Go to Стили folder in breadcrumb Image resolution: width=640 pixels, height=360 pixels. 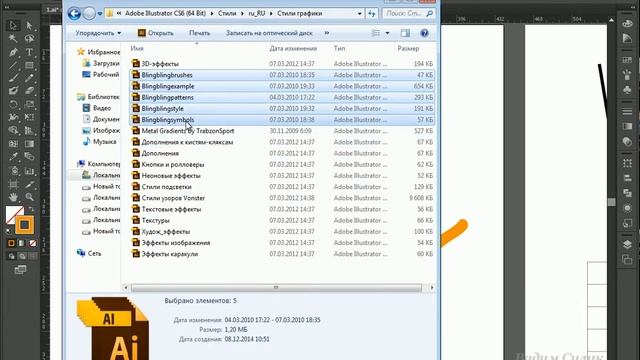pyautogui.click(x=227, y=13)
